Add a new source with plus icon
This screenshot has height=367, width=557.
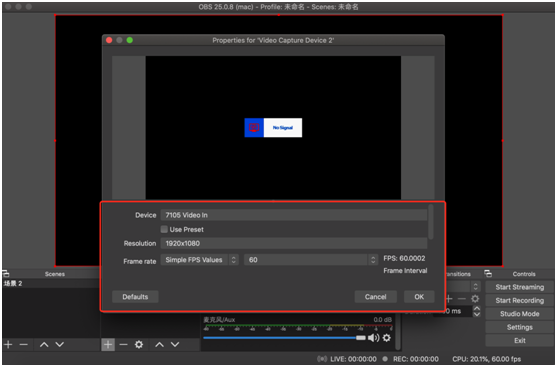pyautogui.click(x=108, y=344)
